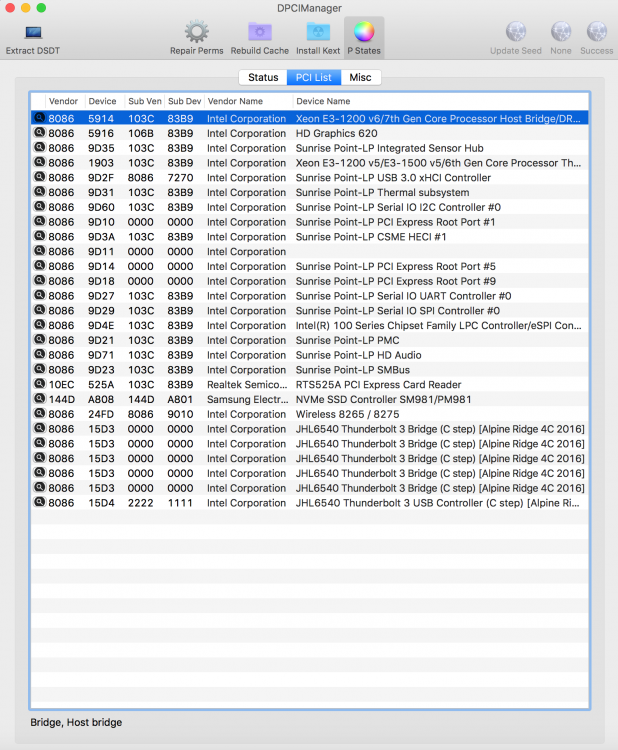618x750 pixels.
Task: Click the 'Bridge, Host bridge' status text
Action: [76, 722]
